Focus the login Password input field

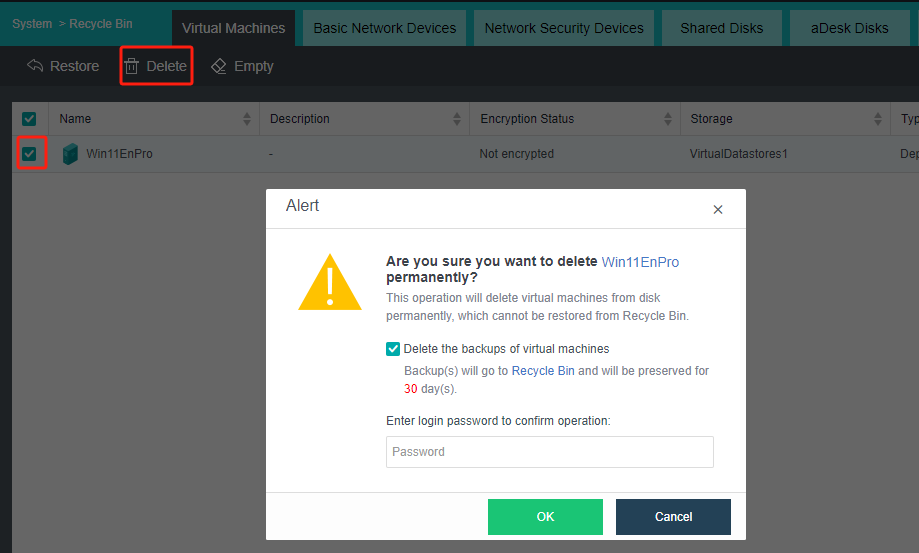(549, 452)
